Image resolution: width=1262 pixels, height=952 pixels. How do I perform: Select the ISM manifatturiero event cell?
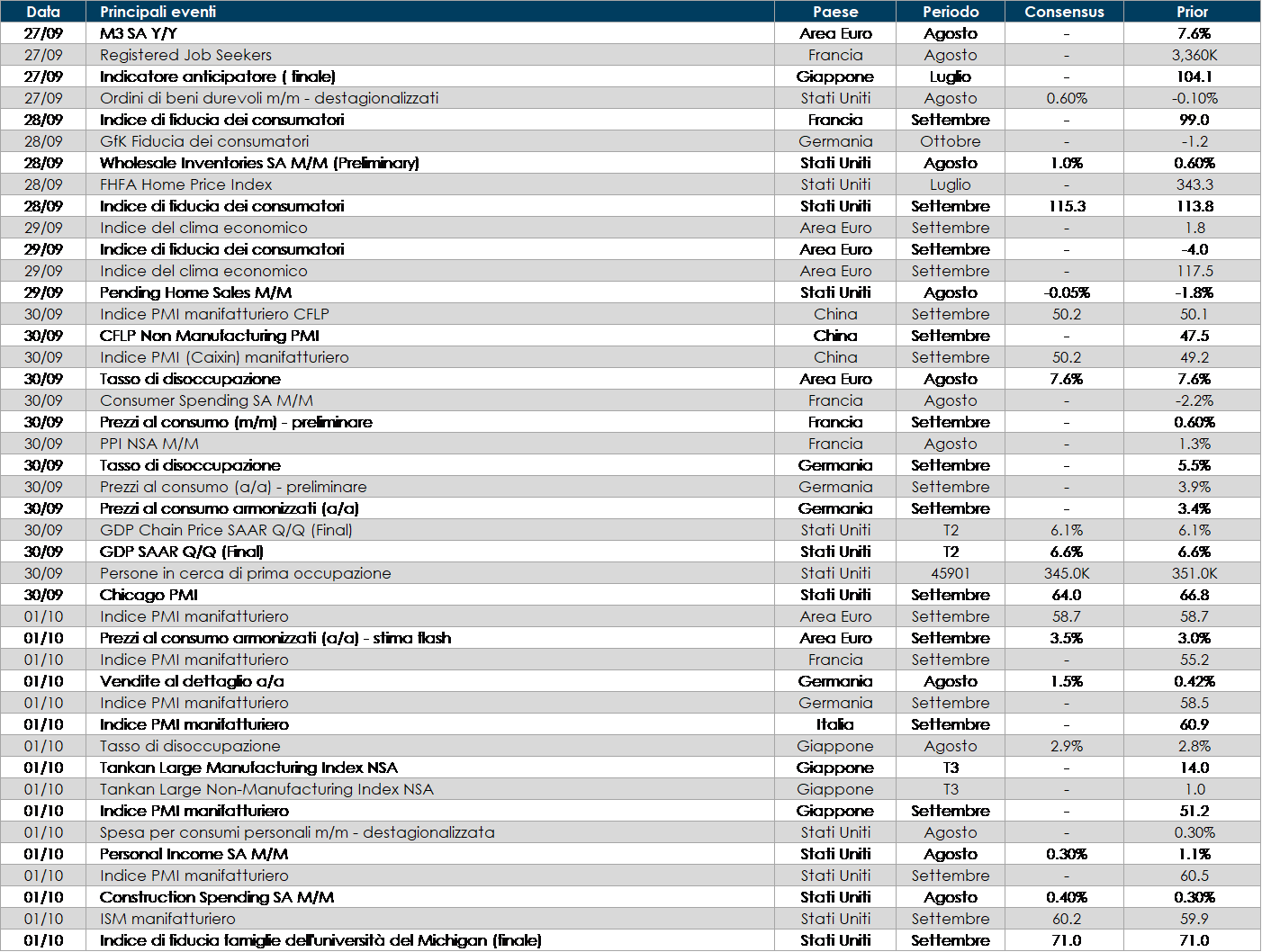[x=167, y=919]
